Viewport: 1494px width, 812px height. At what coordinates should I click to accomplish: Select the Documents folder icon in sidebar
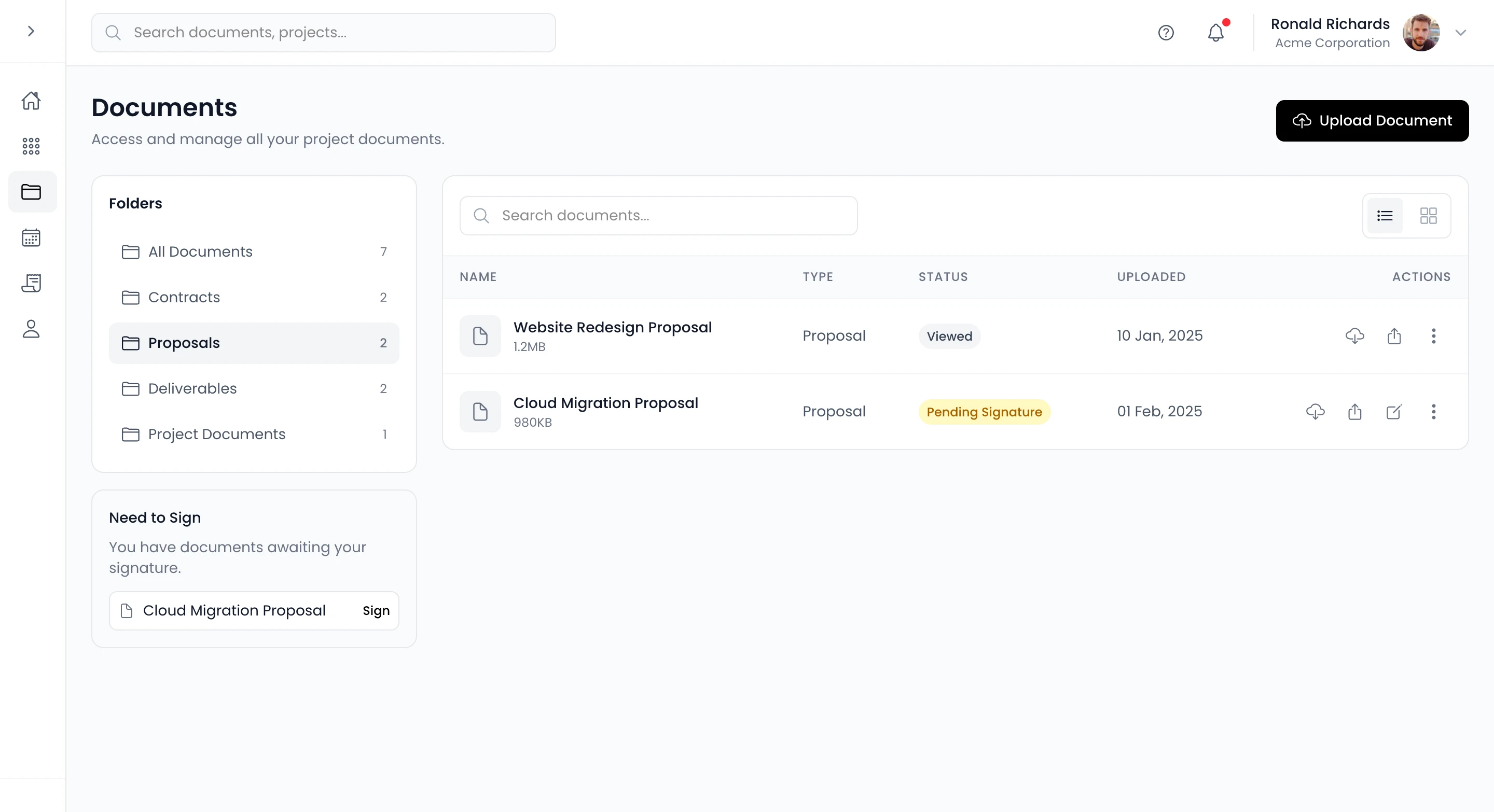(x=31, y=191)
